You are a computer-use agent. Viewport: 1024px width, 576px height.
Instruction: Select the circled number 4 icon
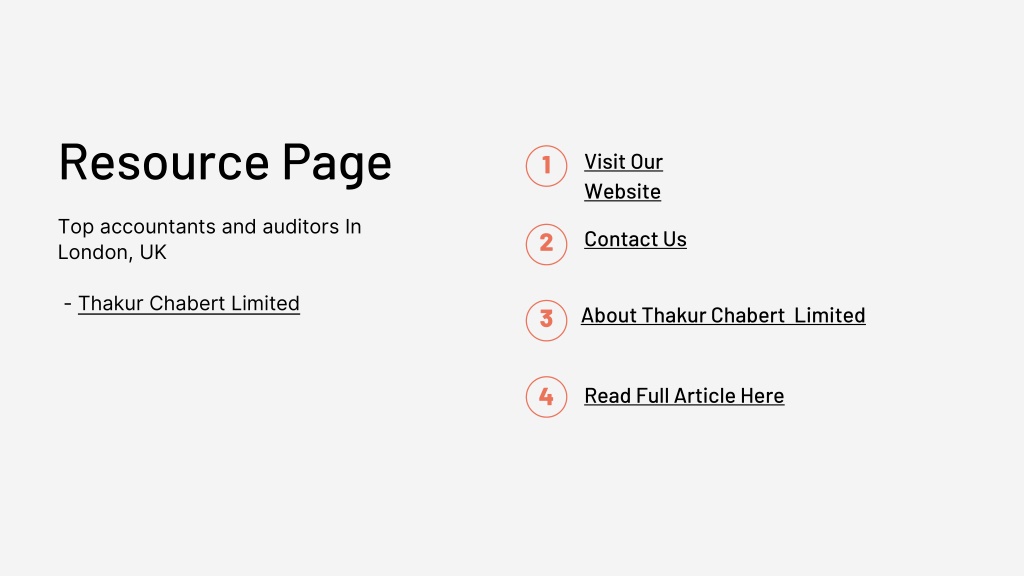point(546,397)
